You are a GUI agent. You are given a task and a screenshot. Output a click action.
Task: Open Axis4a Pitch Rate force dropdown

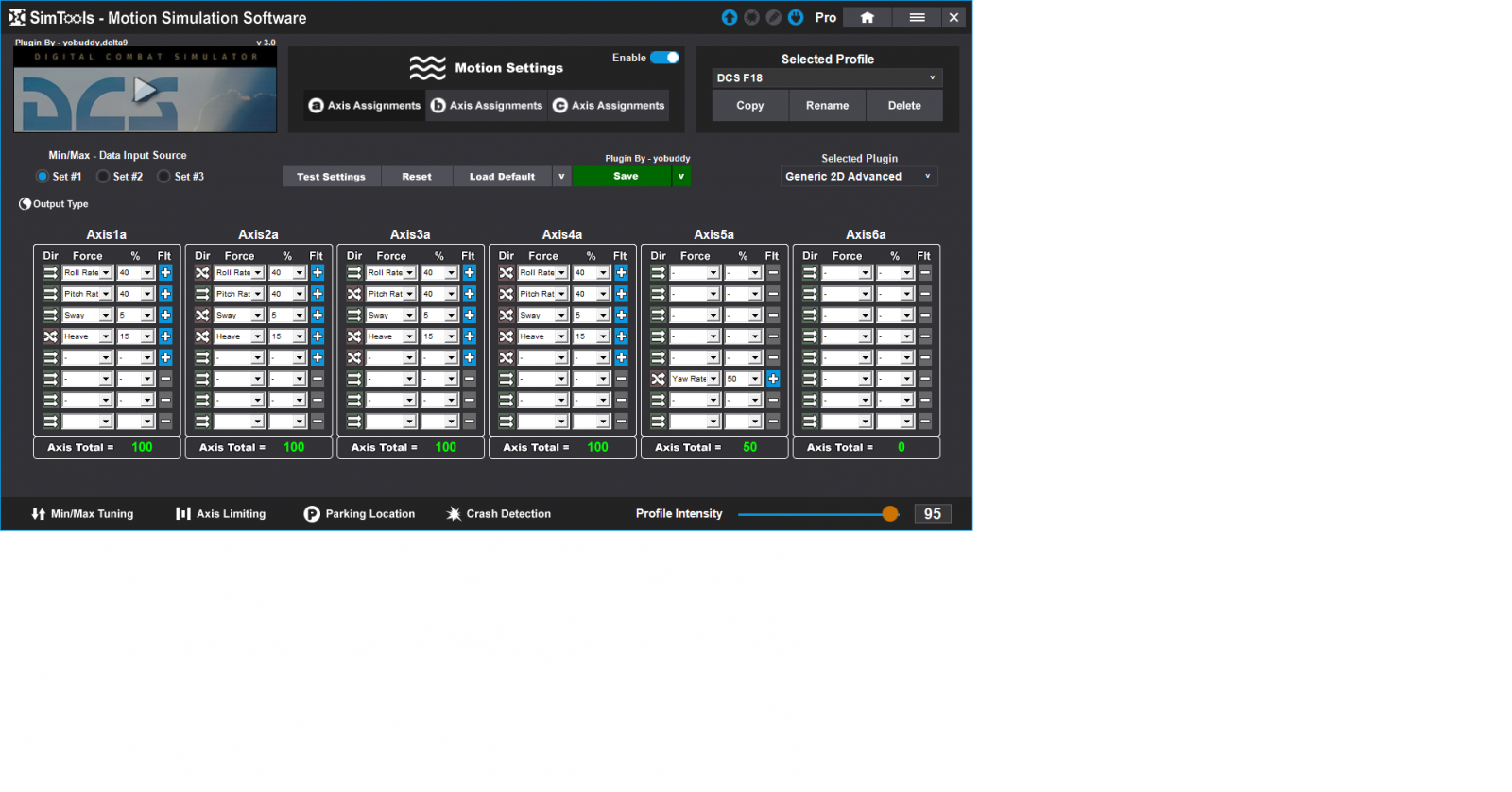(x=543, y=294)
